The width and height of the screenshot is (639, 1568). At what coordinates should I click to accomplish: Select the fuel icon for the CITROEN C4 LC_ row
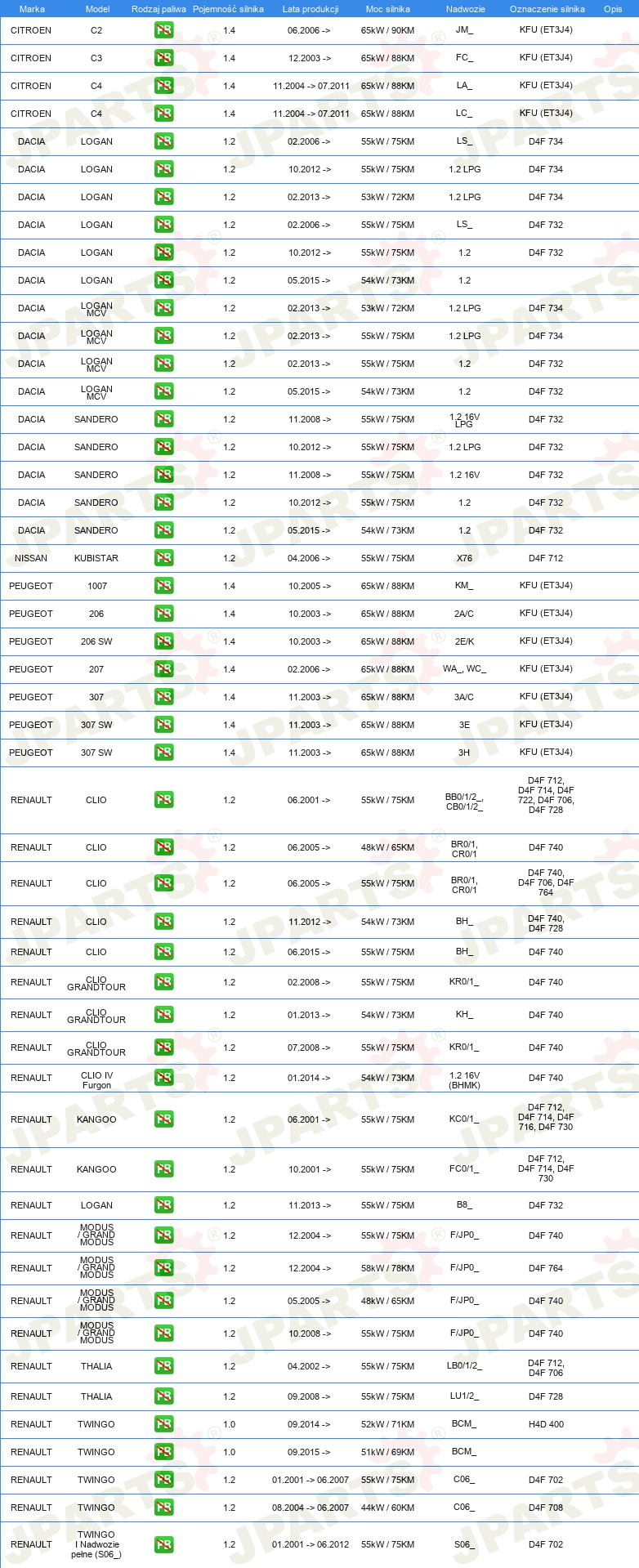click(x=164, y=114)
